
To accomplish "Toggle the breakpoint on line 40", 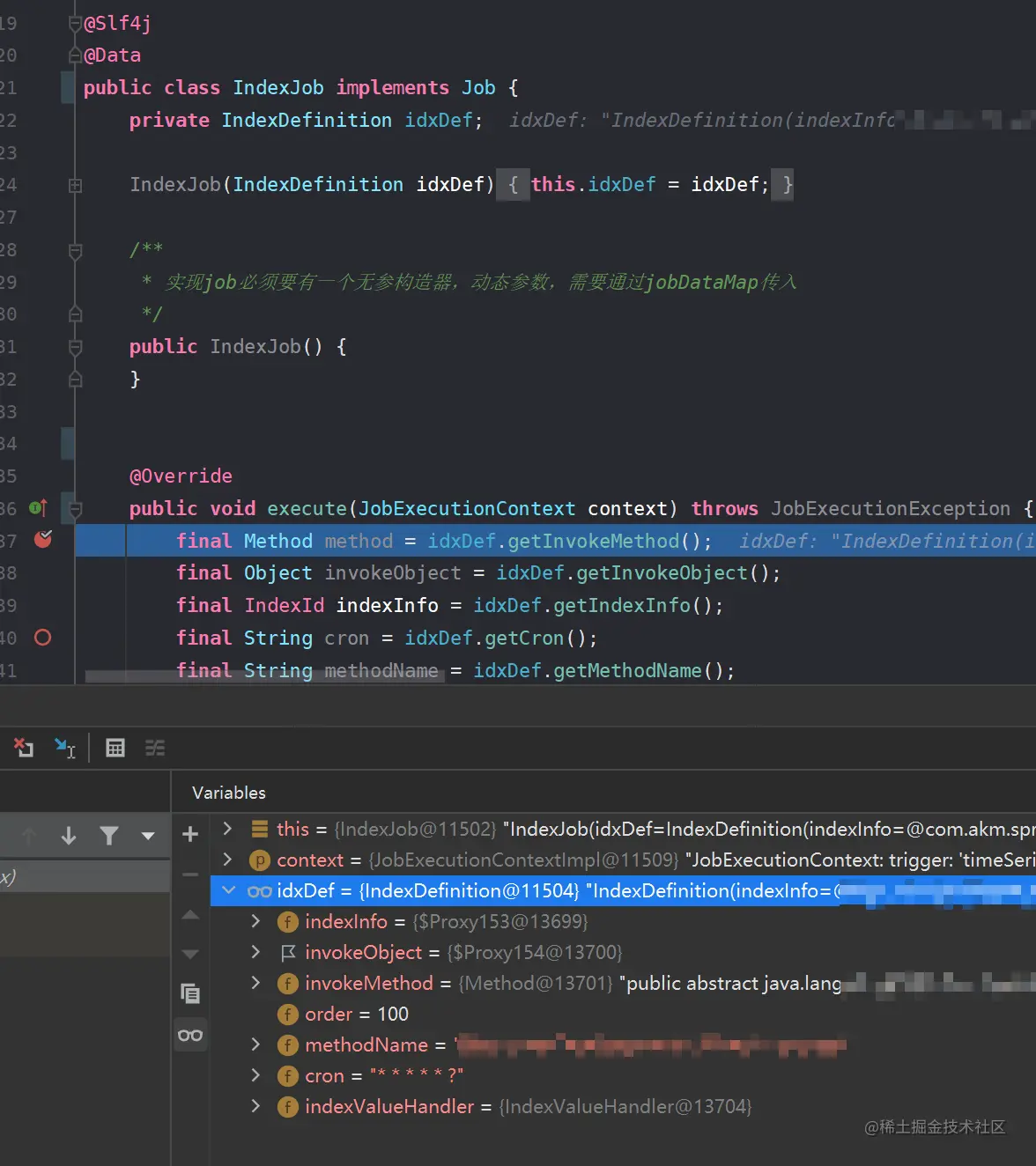I will (42, 638).
